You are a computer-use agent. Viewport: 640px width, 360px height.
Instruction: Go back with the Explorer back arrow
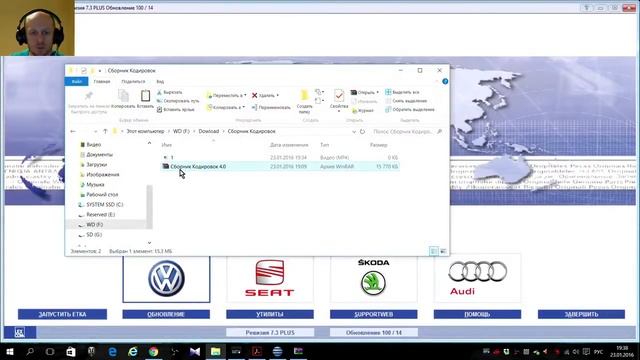pyautogui.click(x=73, y=131)
